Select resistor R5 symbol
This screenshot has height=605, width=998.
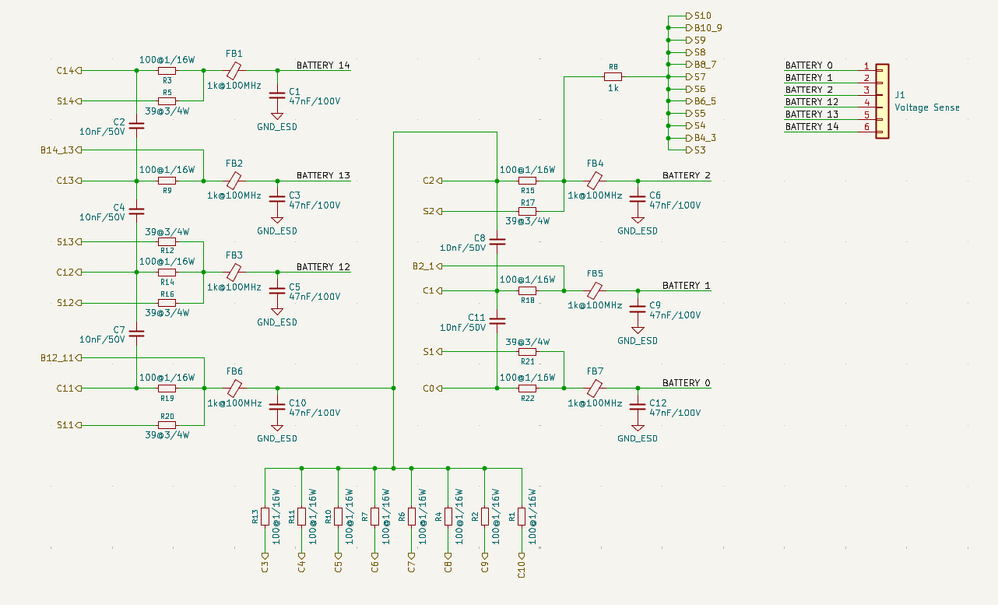pos(167,101)
